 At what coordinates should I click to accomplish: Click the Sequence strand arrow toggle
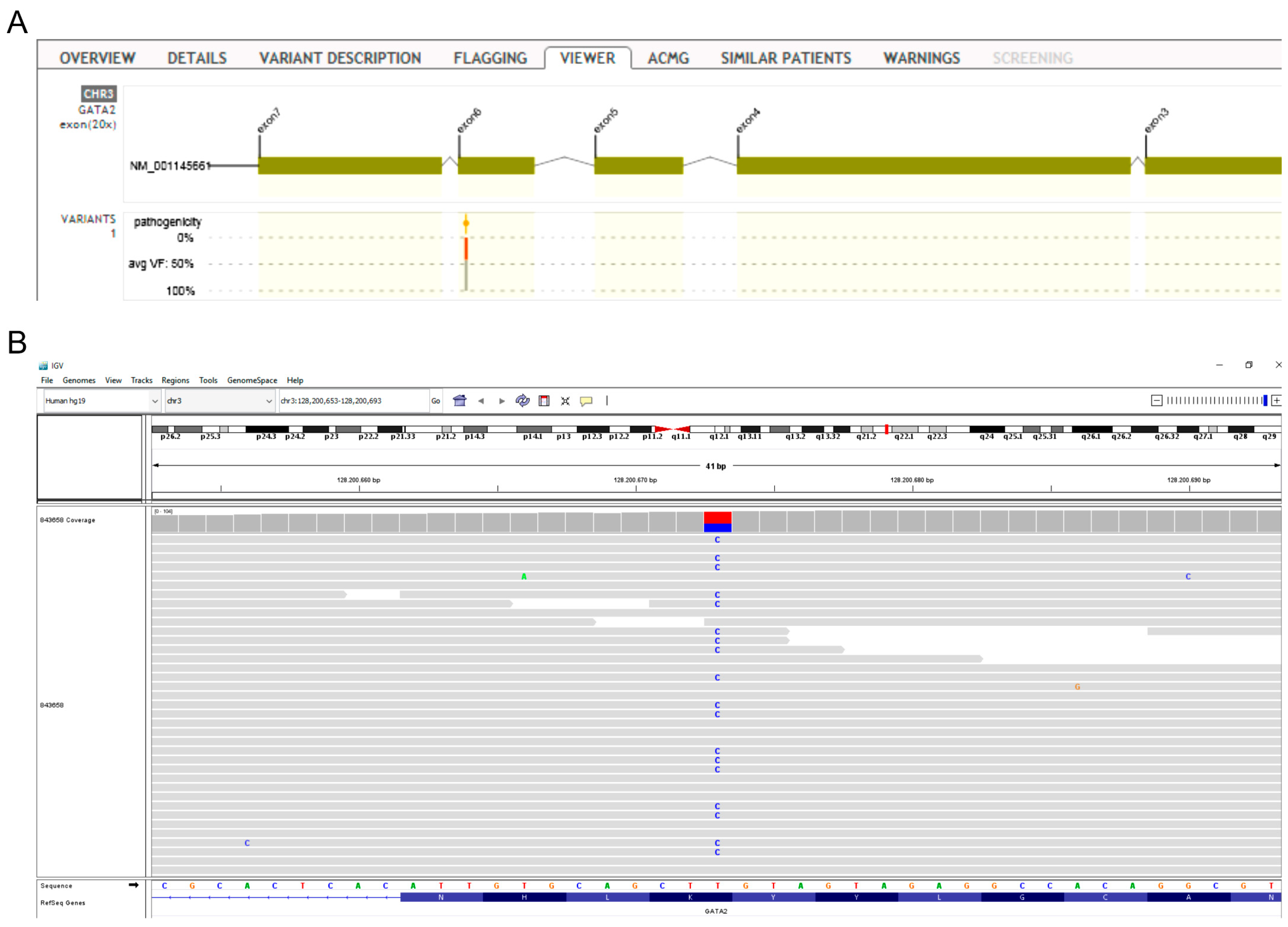pos(133,885)
